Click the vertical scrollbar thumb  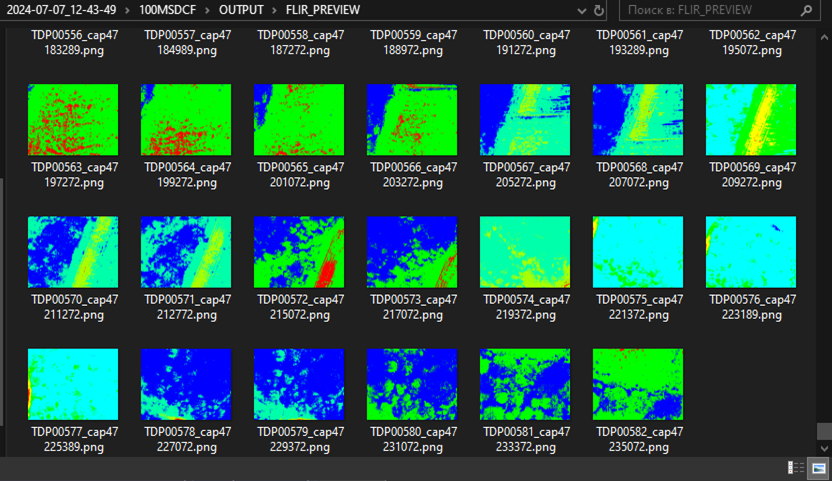824,431
